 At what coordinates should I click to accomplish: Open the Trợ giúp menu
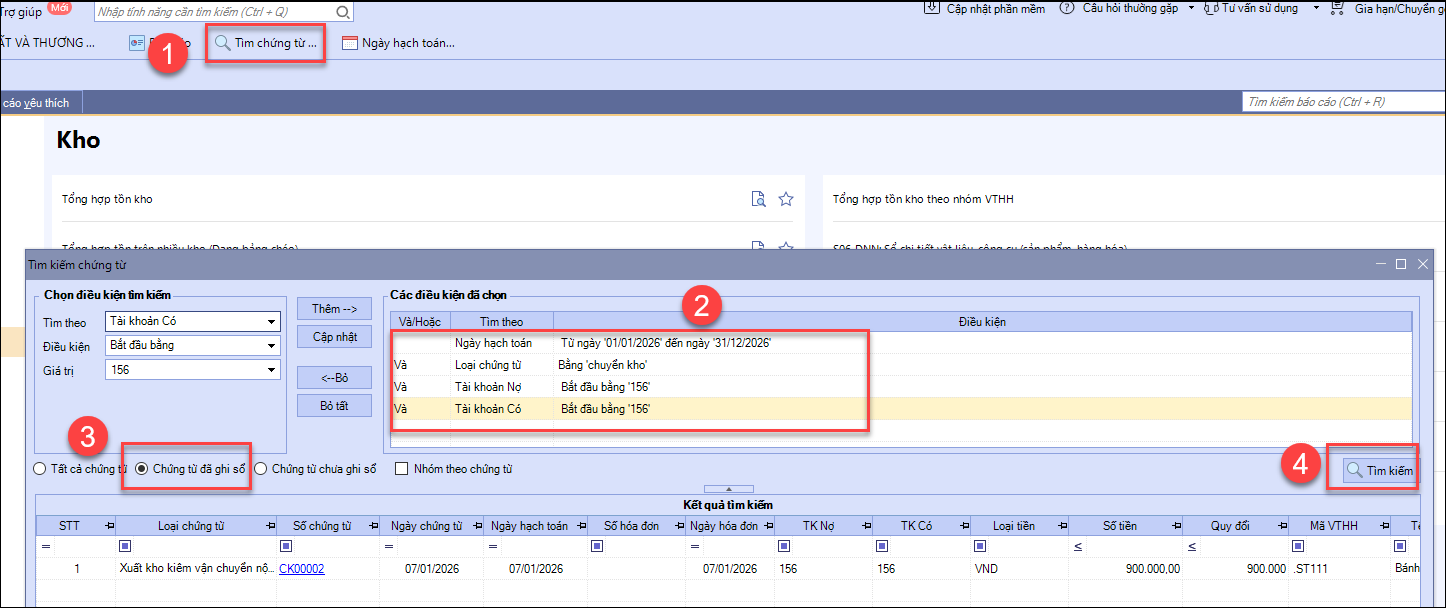(21, 10)
